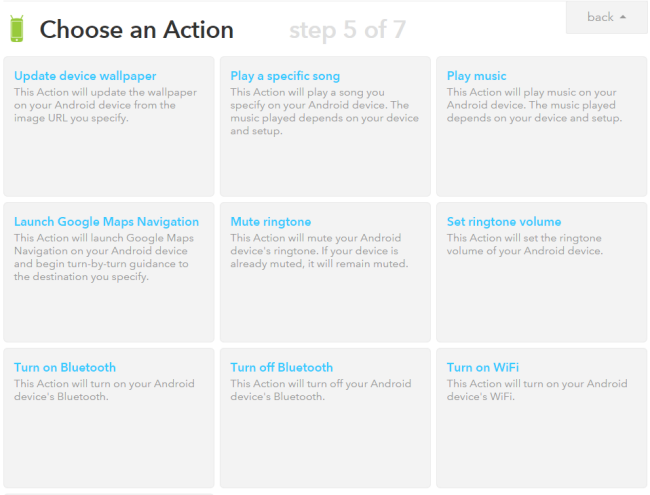This screenshot has height=495, width=650.
Task: Choose the Mute ringtone action
Action: pos(271,222)
